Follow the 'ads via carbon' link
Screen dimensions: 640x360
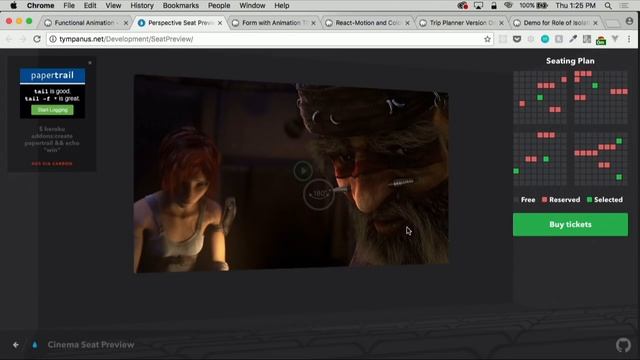click(52, 164)
